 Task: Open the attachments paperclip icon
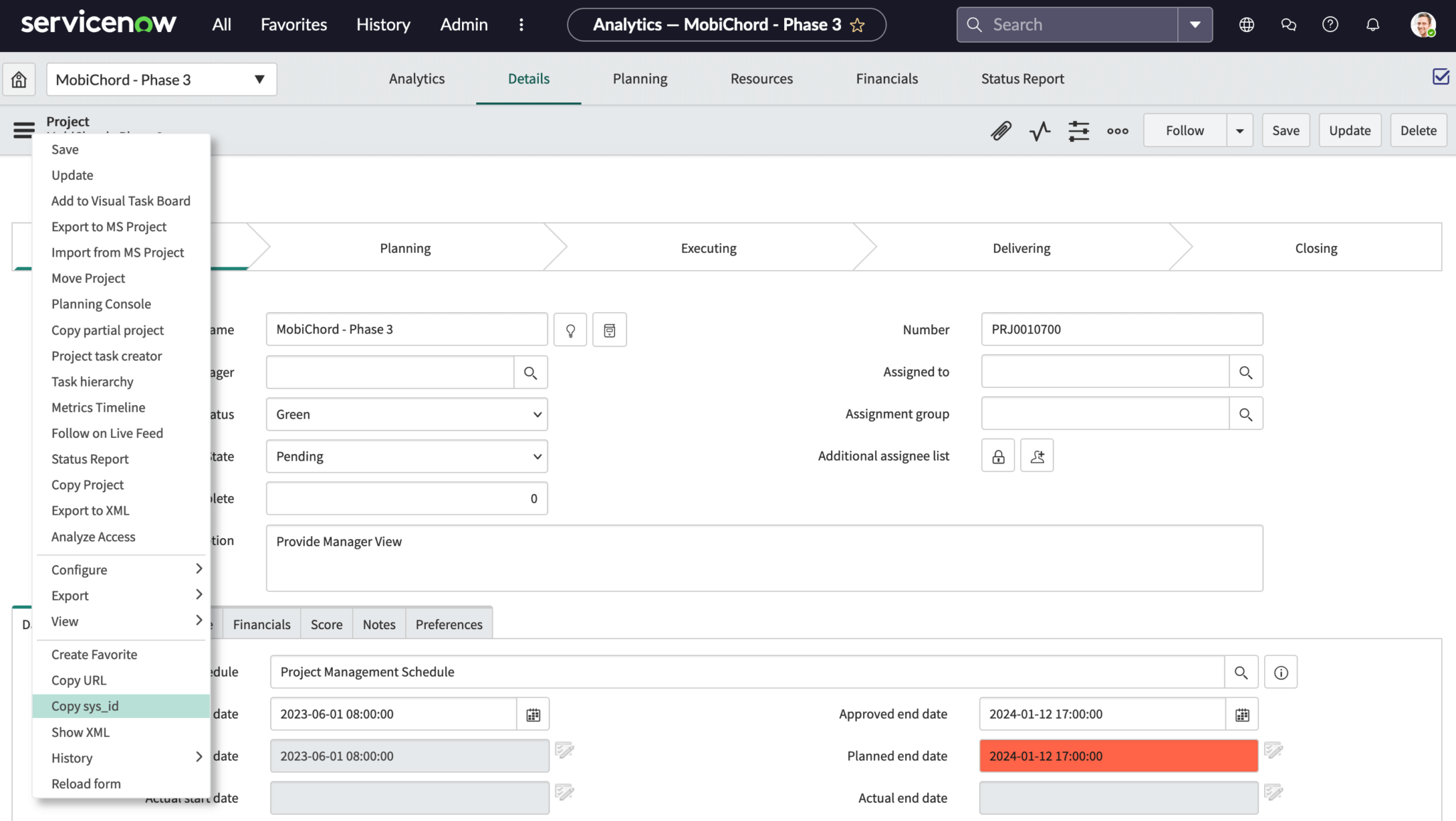coord(1001,131)
